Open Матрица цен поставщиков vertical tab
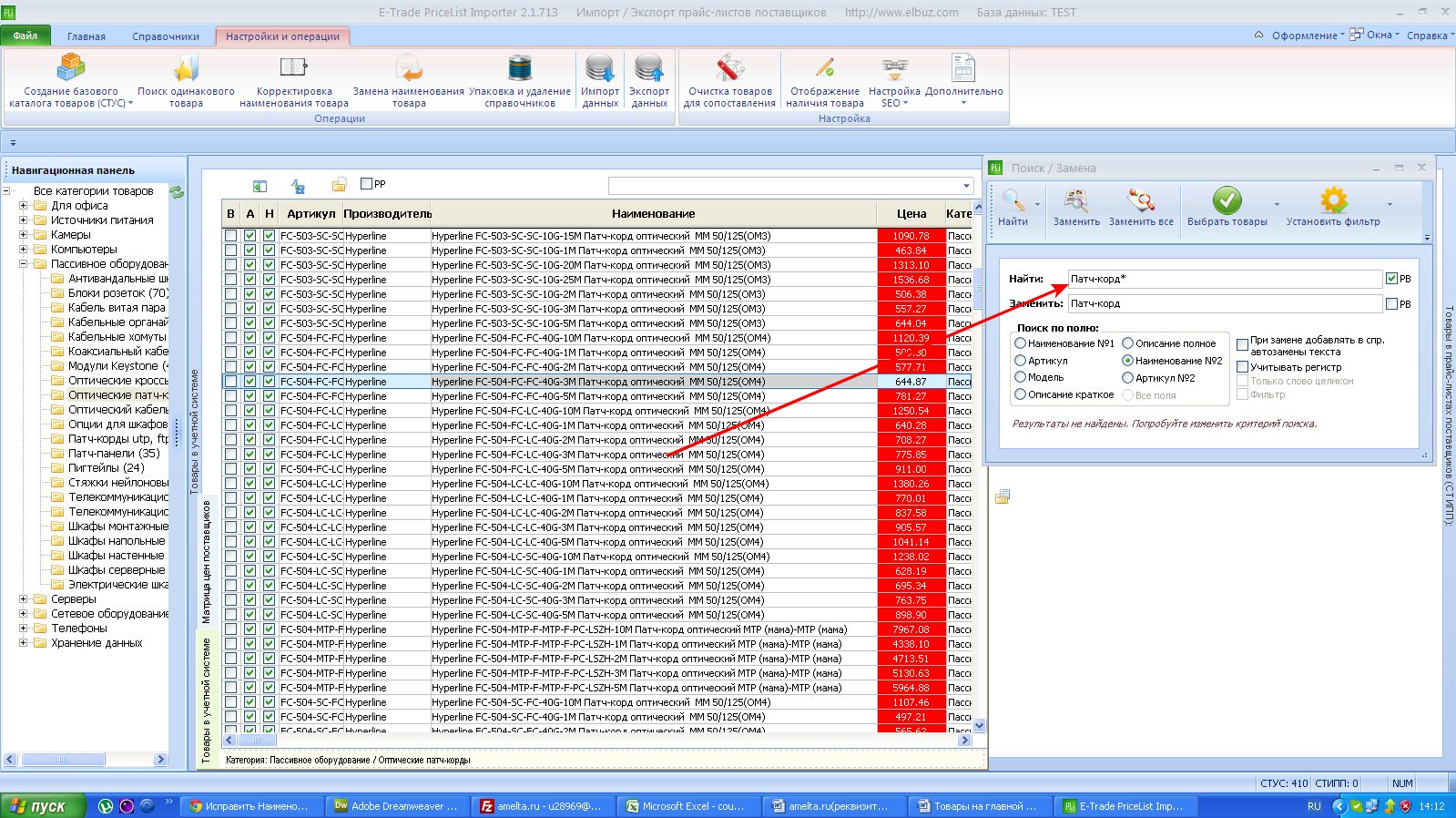1456x818 pixels. (x=206, y=562)
